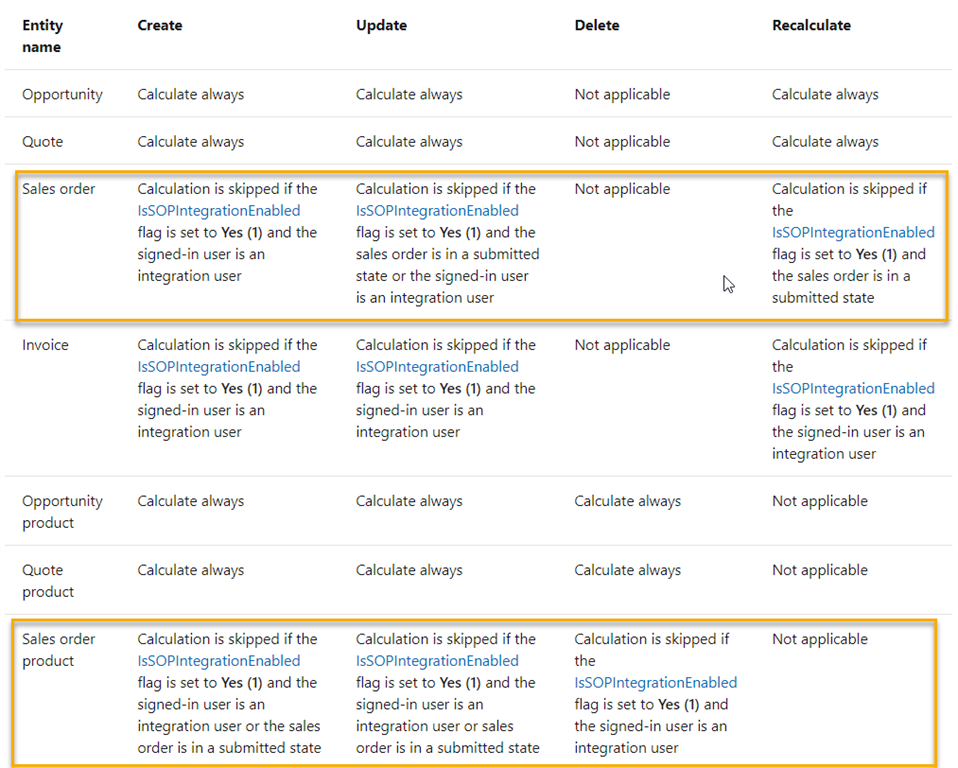Select the Create column header
The image size is (958, 768).
point(159,25)
